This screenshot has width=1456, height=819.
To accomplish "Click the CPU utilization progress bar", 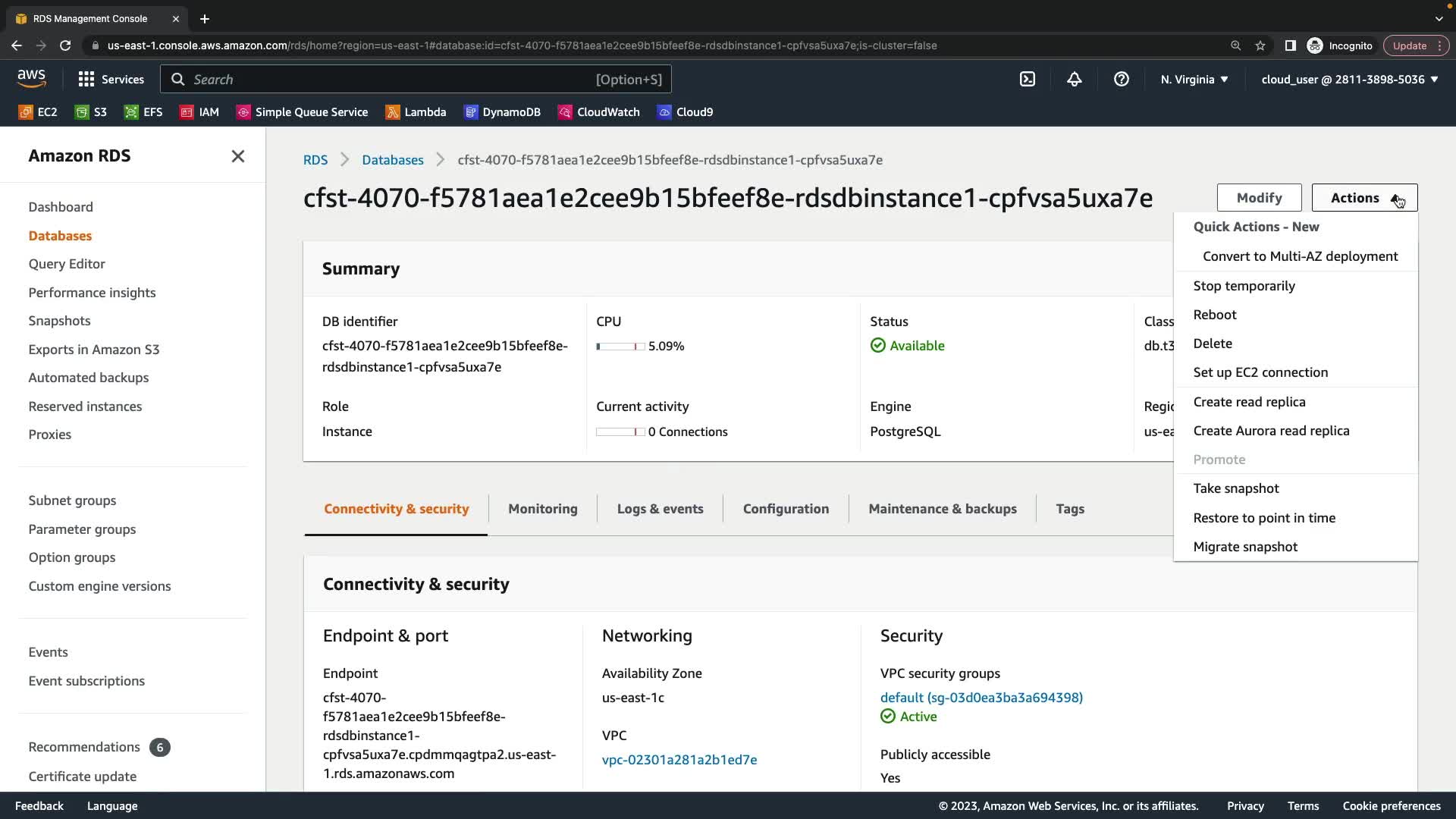I will click(620, 347).
